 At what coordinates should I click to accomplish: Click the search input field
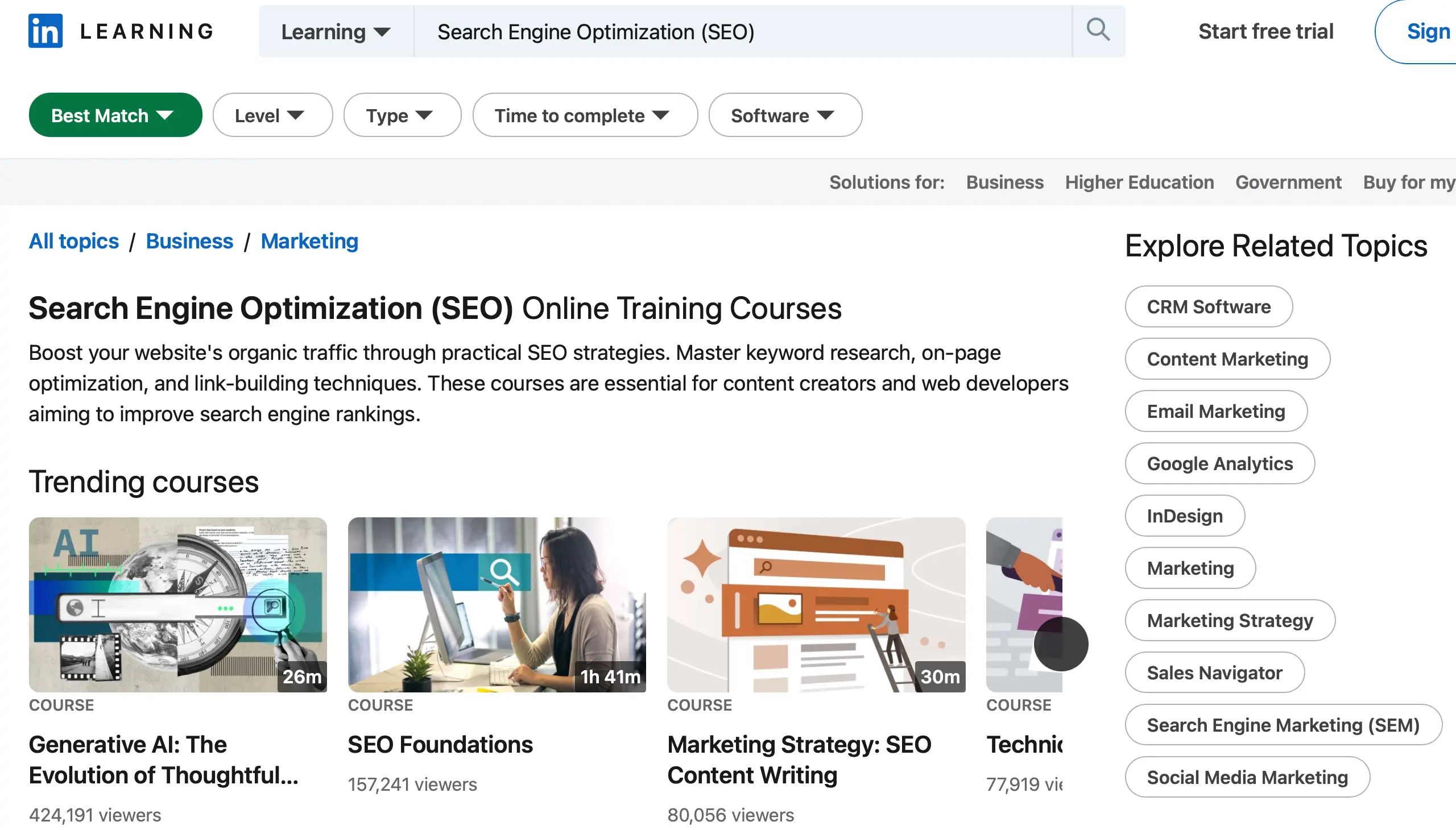coord(742,32)
